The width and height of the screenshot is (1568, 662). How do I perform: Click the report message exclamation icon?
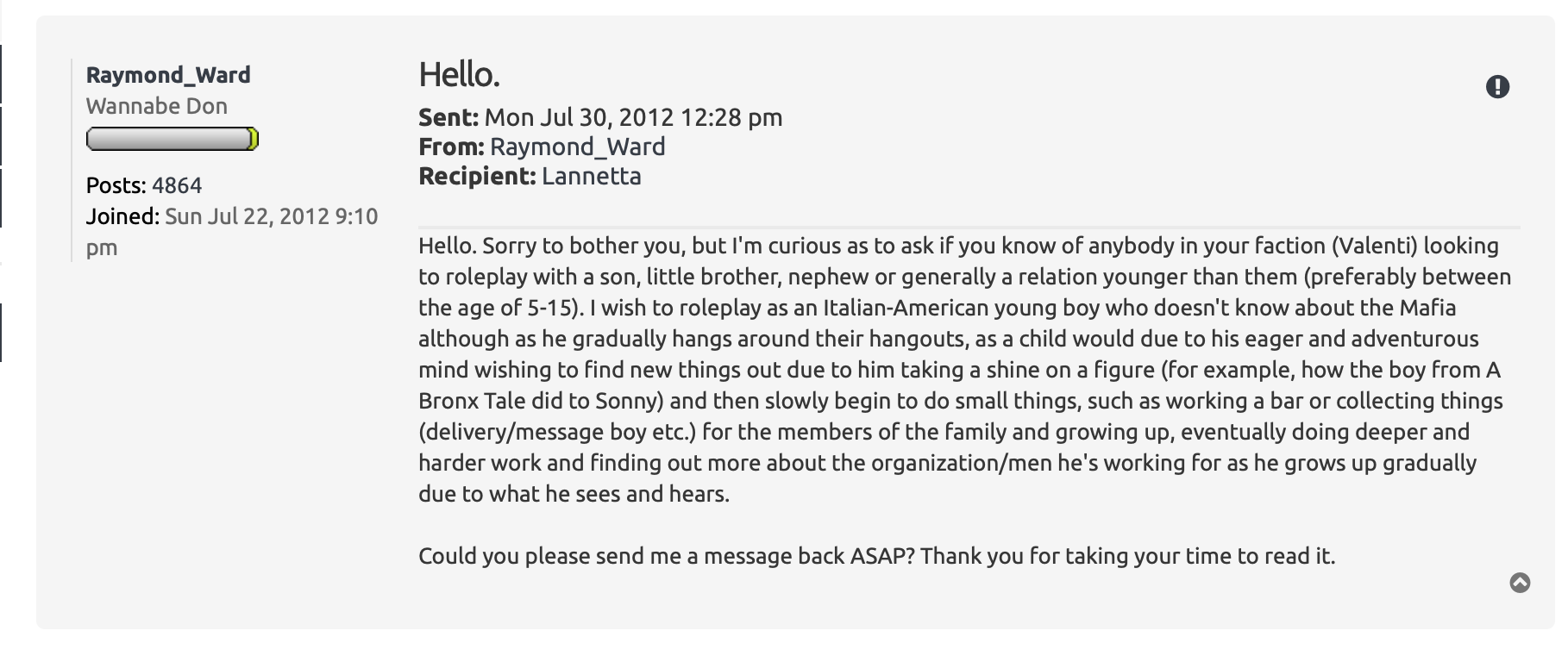[x=1497, y=87]
